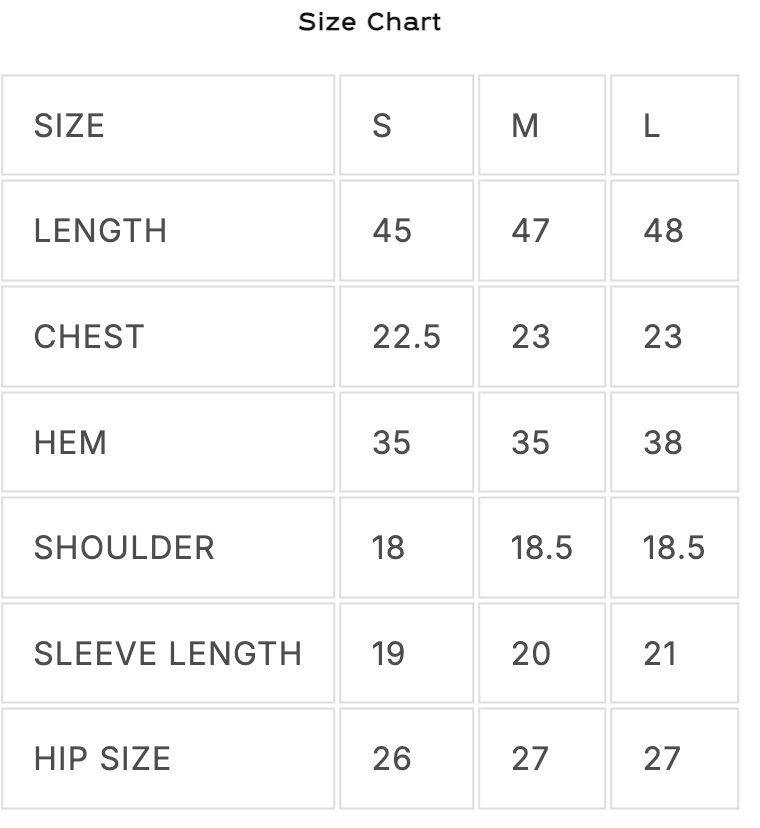The image size is (760, 828).
Task: Click sleeve length value 21 for size L
Action: coord(661,654)
